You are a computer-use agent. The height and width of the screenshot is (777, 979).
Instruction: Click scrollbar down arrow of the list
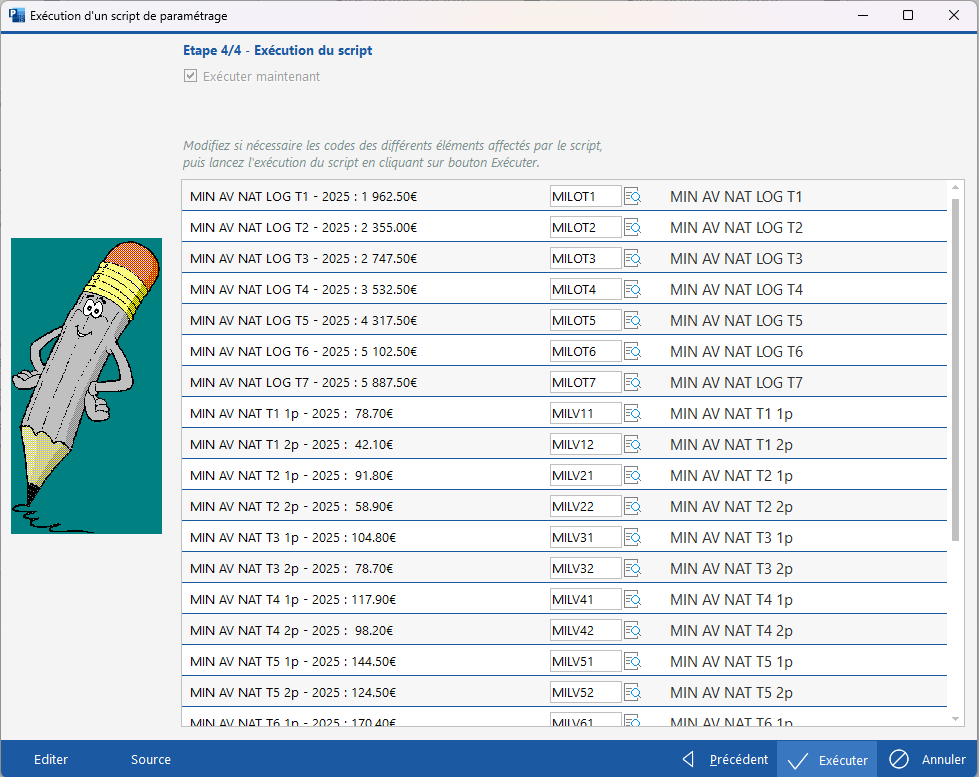[955, 718]
